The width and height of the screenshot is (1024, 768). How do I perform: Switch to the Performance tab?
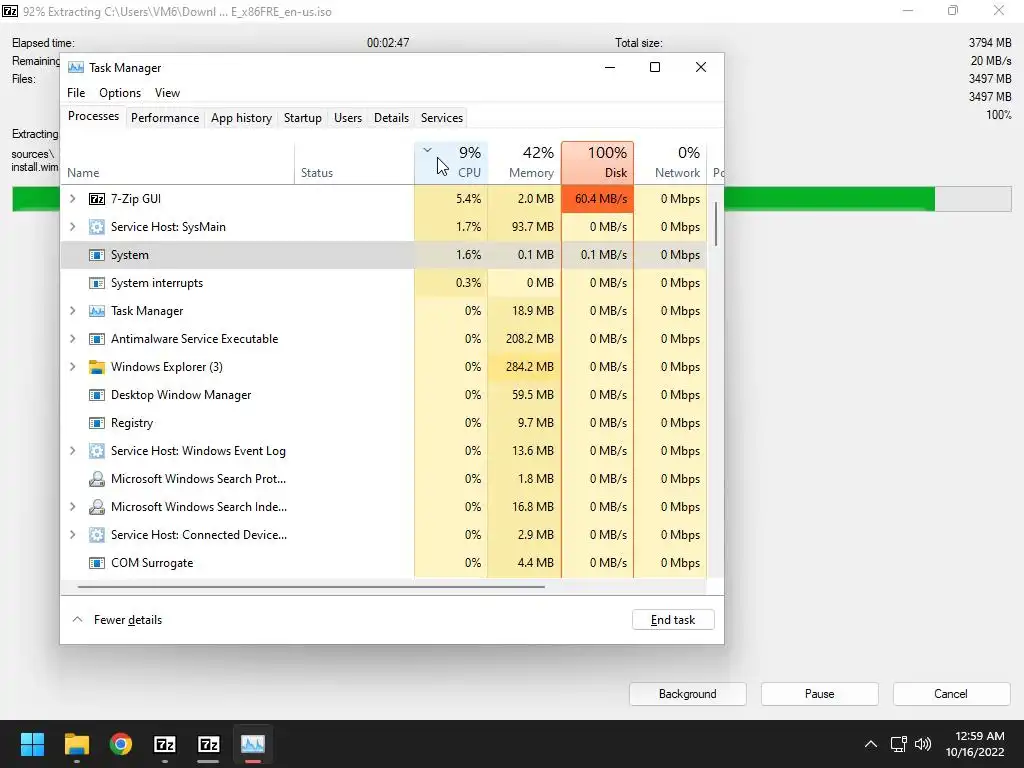pyautogui.click(x=165, y=118)
